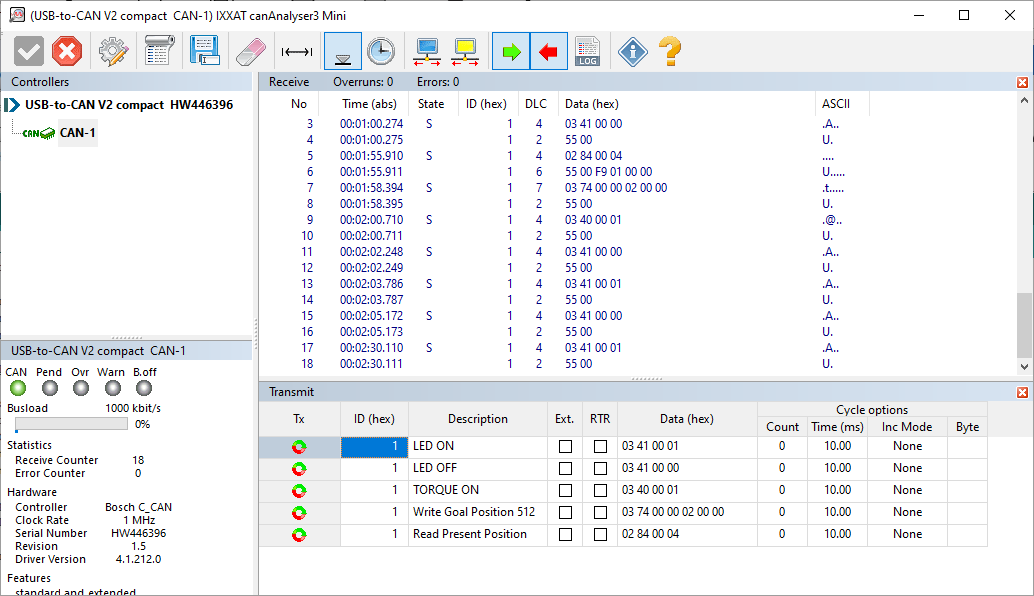Check the Ext. box for LED ON
Image resolution: width=1034 pixels, height=596 pixels.
[x=565, y=446]
